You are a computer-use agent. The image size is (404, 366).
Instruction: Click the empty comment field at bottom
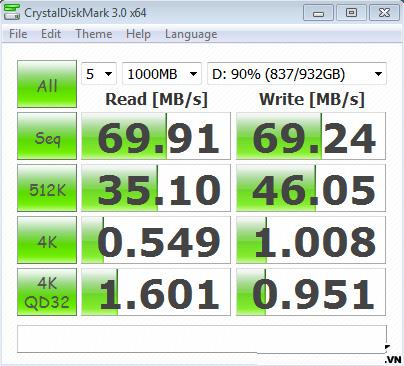(202, 339)
